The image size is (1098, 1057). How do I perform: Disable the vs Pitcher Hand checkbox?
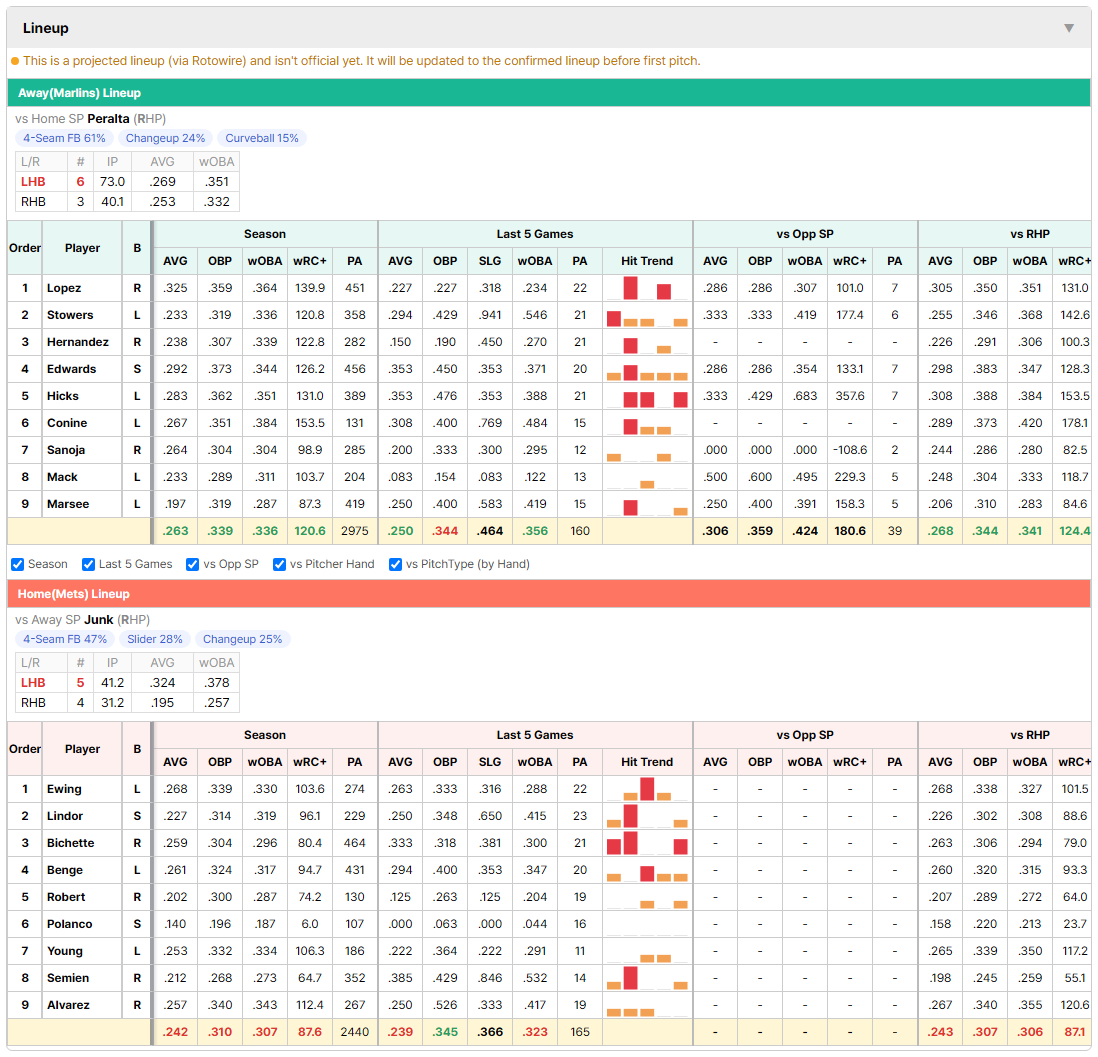click(279, 565)
